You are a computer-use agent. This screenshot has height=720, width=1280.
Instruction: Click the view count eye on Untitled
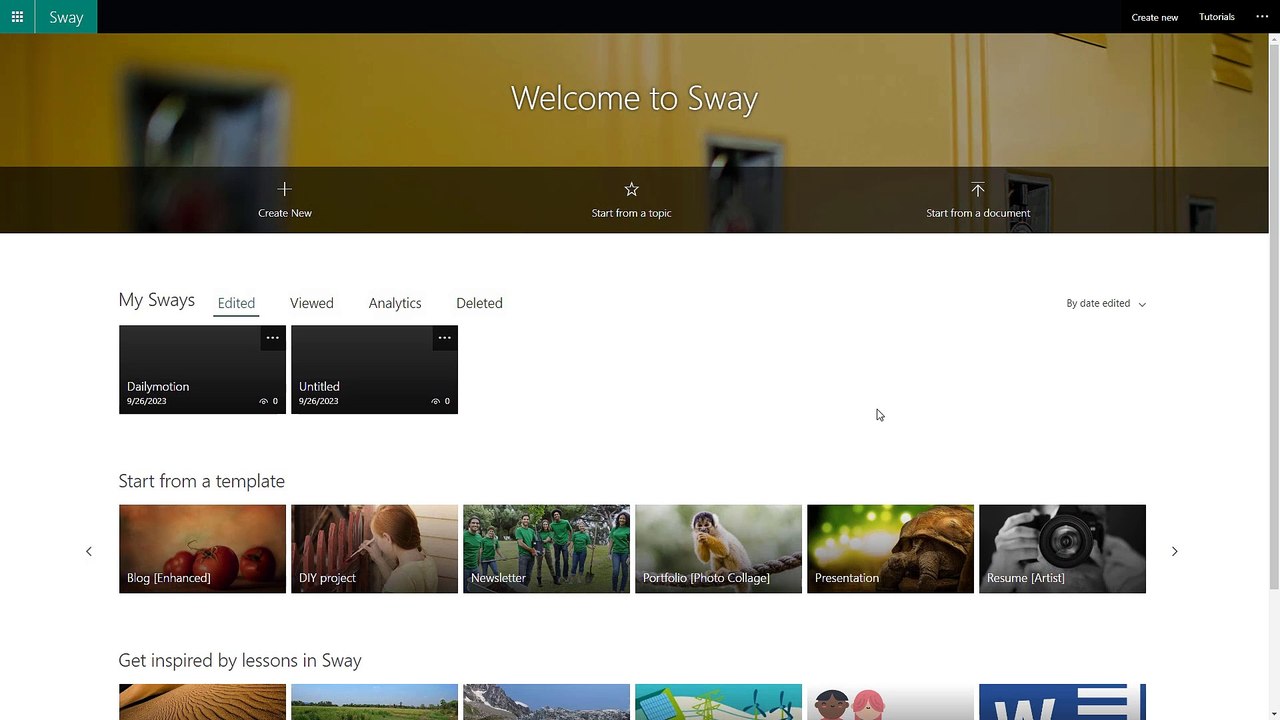coord(436,401)
